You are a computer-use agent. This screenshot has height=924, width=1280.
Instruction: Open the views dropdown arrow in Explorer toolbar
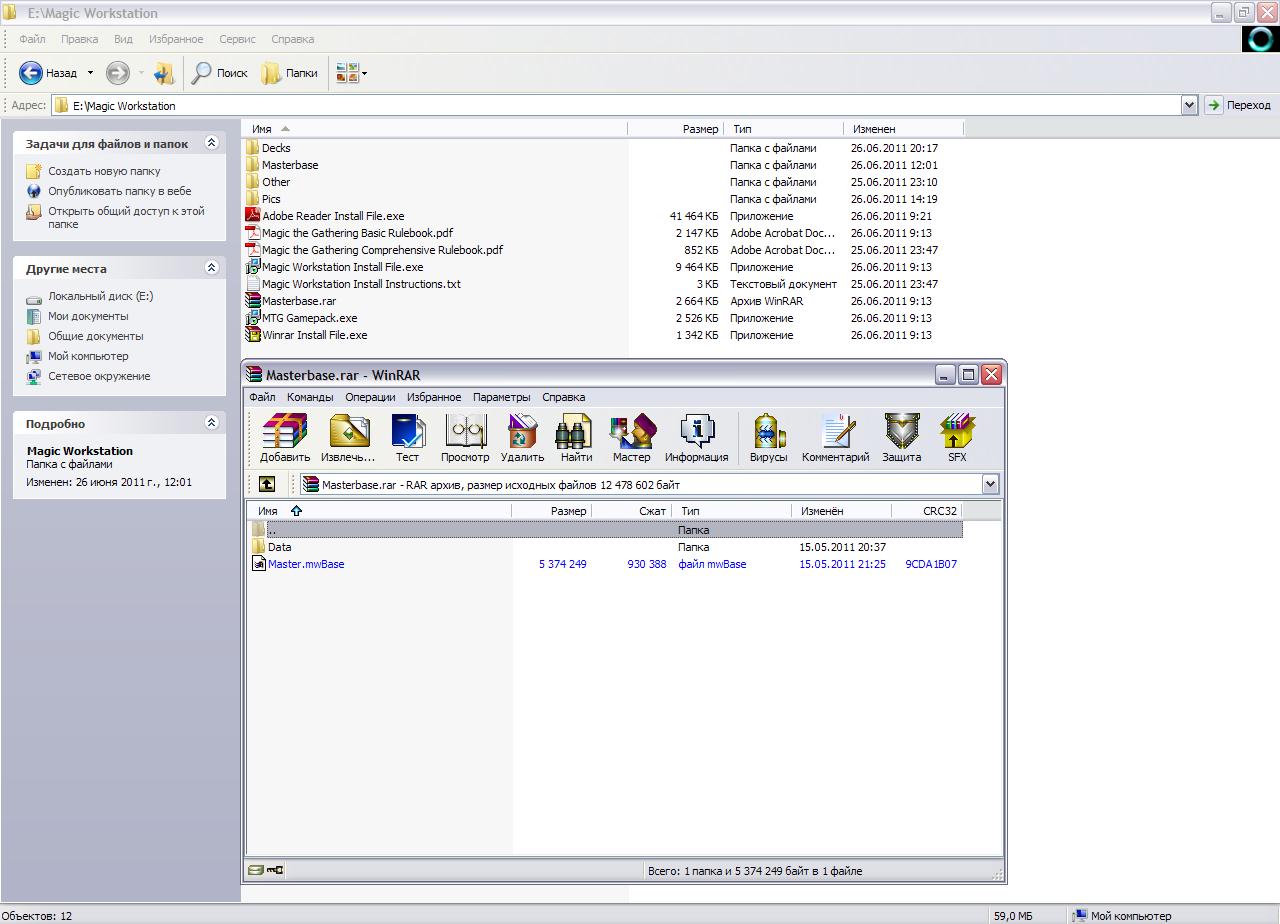pos(365,73)
